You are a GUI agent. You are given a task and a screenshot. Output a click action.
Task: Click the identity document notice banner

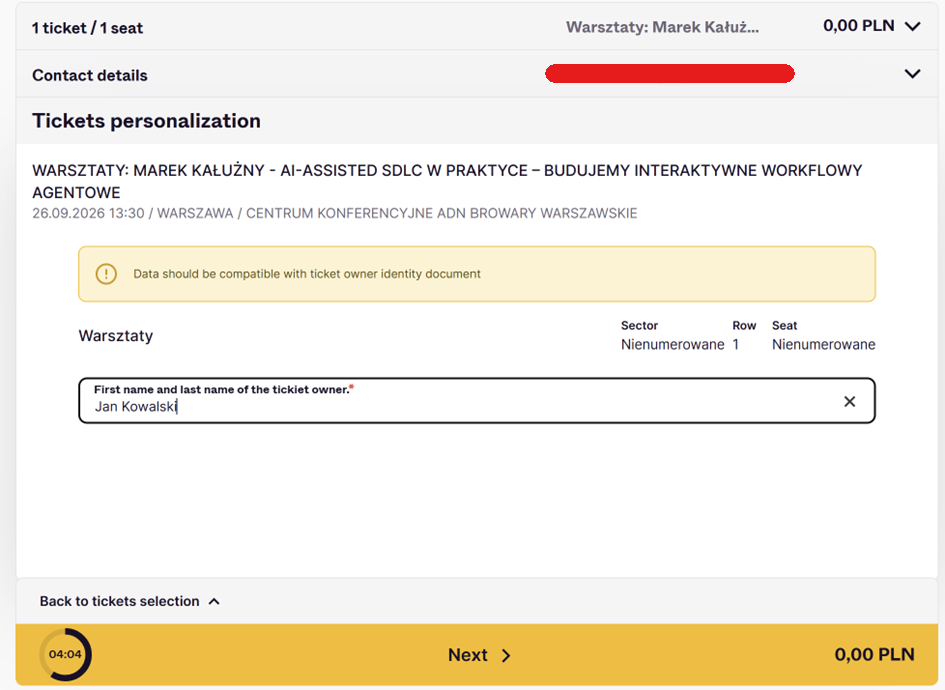[477, 274]
